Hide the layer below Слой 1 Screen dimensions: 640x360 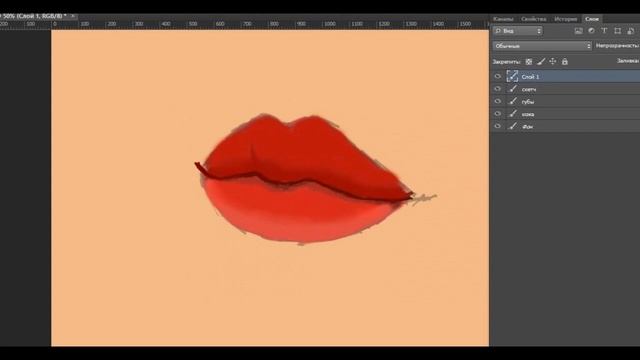coord(498,89)
